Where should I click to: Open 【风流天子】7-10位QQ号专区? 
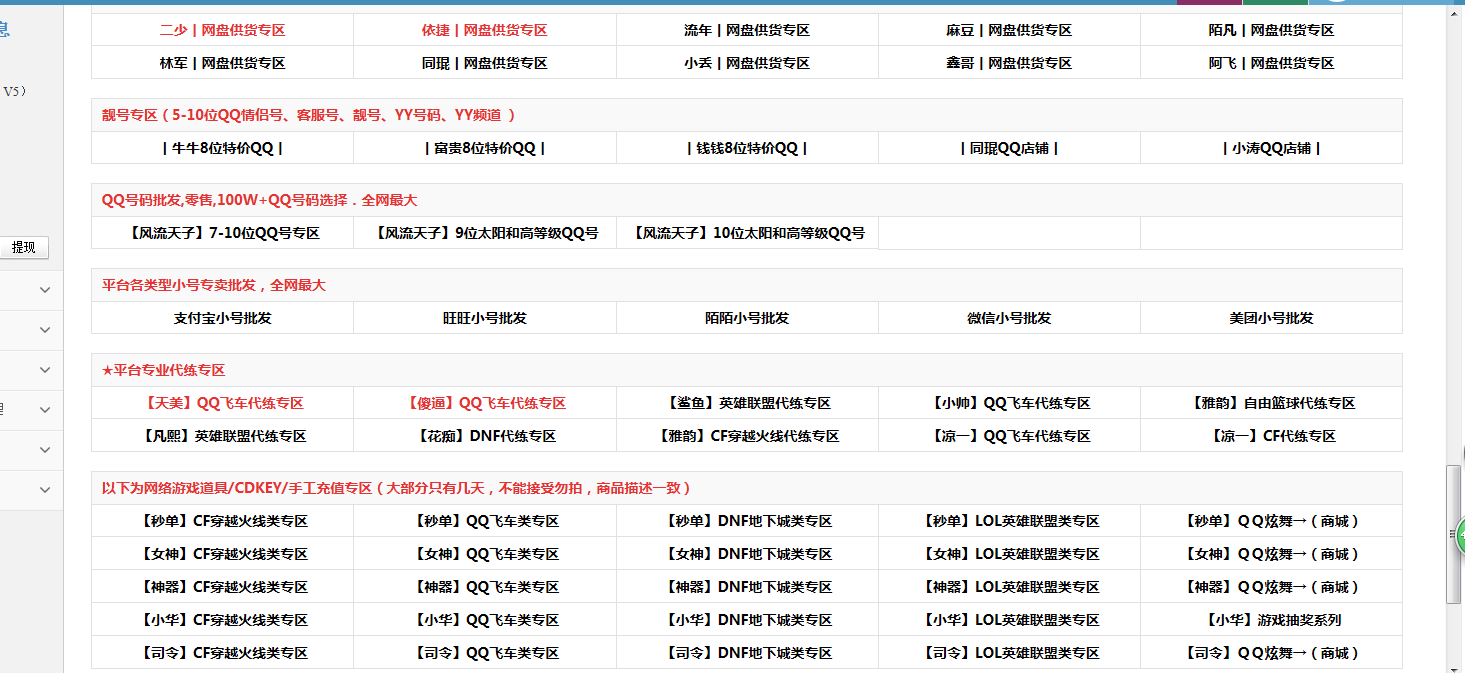coord(222,233)
